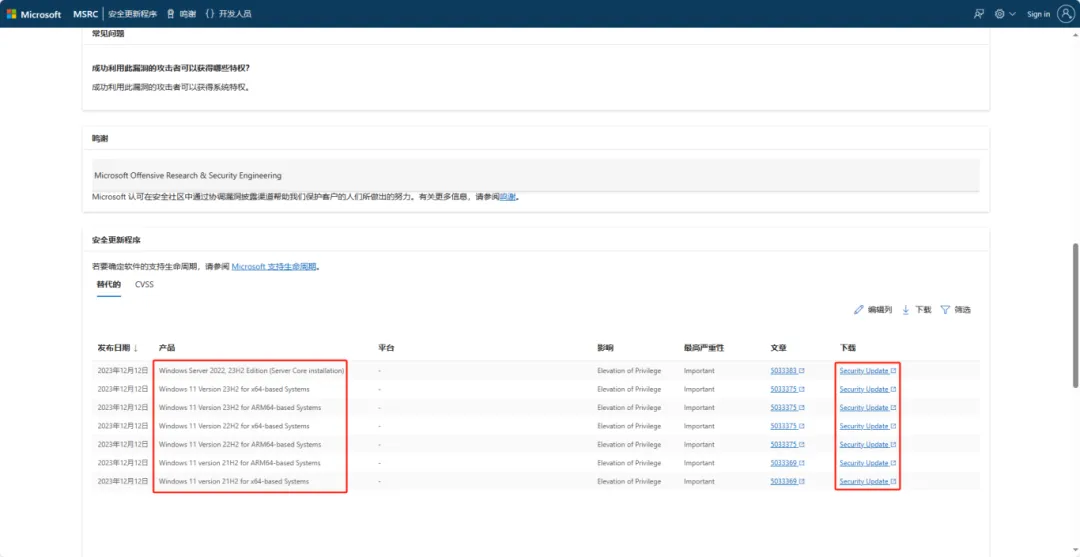Open Security Update for Windows 11 22H2 ARM64

pyautogui.click(x=868, y=444)
